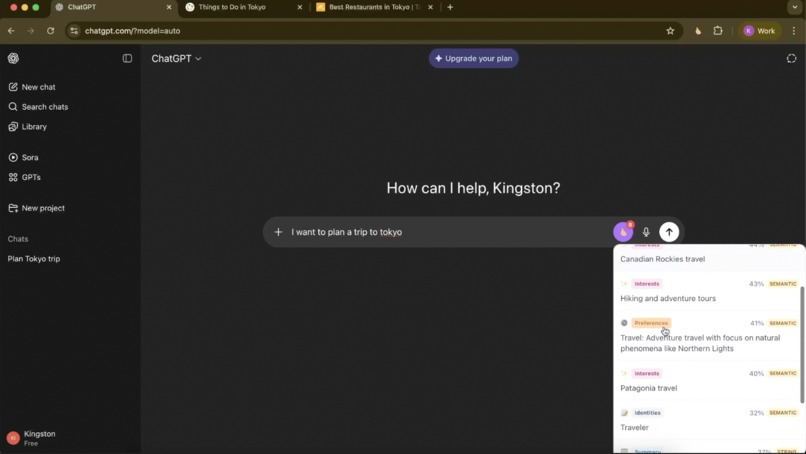806x454 pixels.
Task: Click the Preferences tag in memory list
Action: click(x=651, y=323)
